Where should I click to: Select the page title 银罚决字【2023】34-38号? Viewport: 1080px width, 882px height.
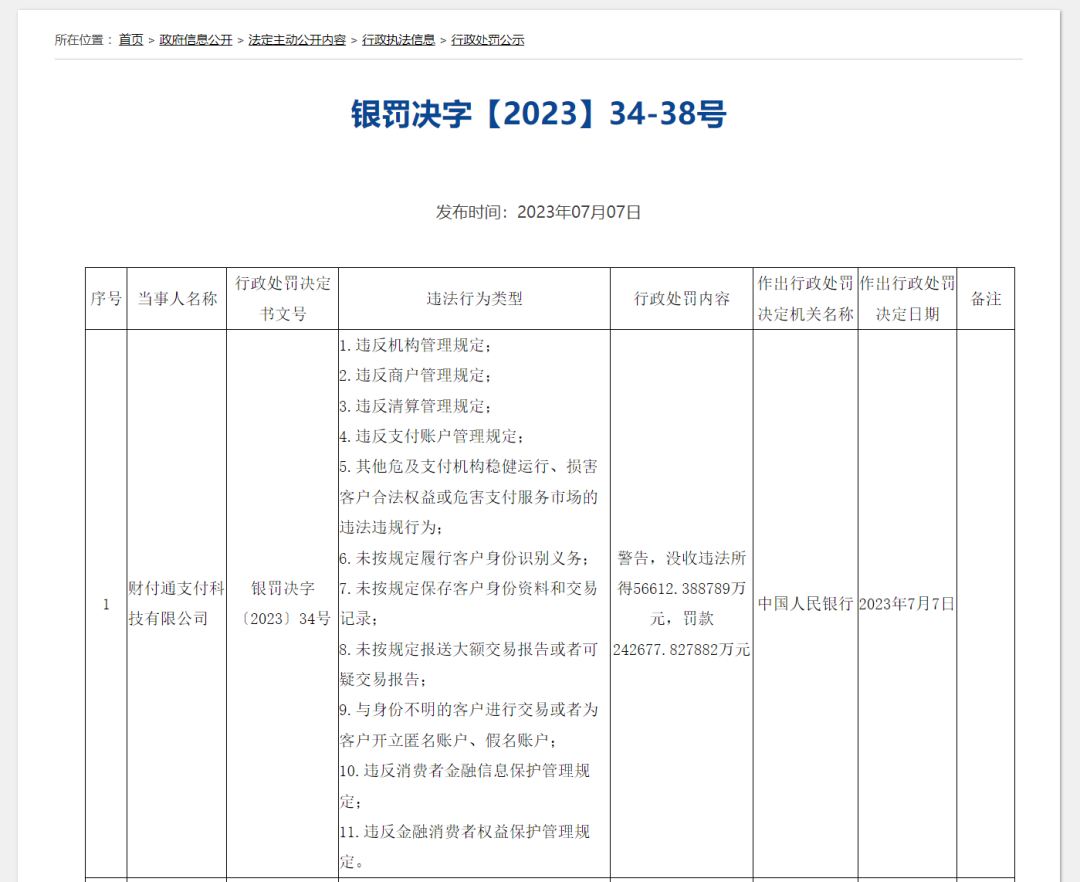[539, 114]
